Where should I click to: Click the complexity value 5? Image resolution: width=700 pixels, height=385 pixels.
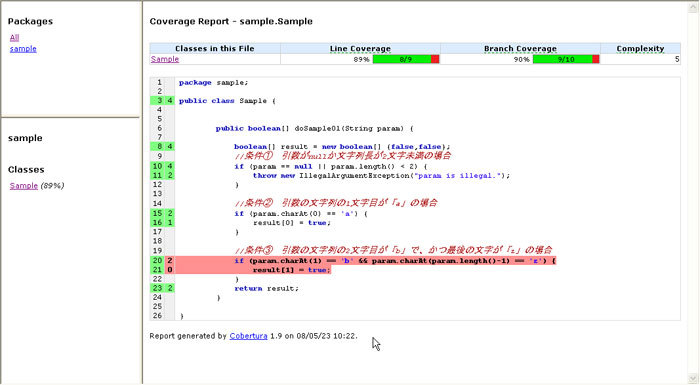click(677, 59)
